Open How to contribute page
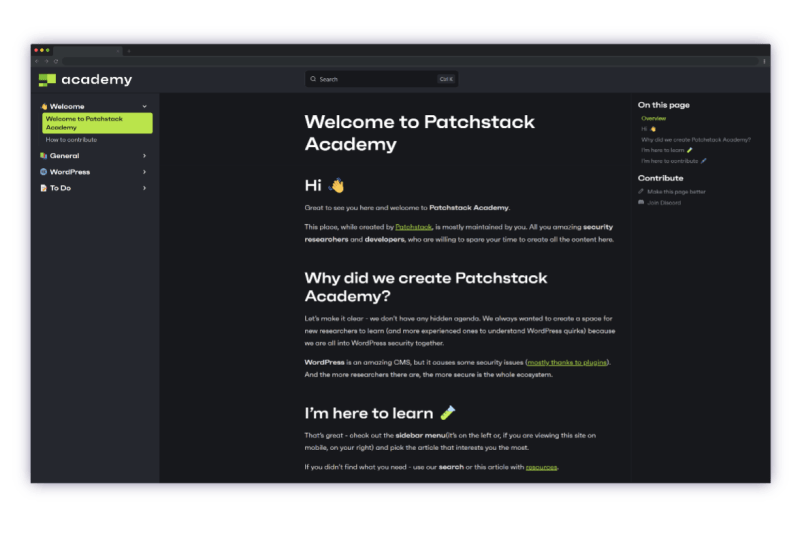Image resolution: width=800 pixels, height=533 pixels. 71,140
